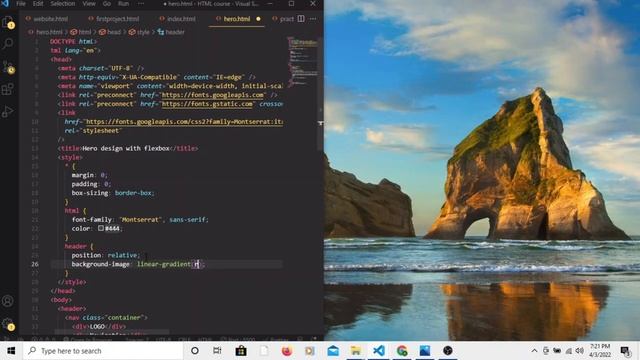640x360 pixels.
Task: Open the Photos app from taskbar
Action: pyautogui.click(x=425, y=351)
